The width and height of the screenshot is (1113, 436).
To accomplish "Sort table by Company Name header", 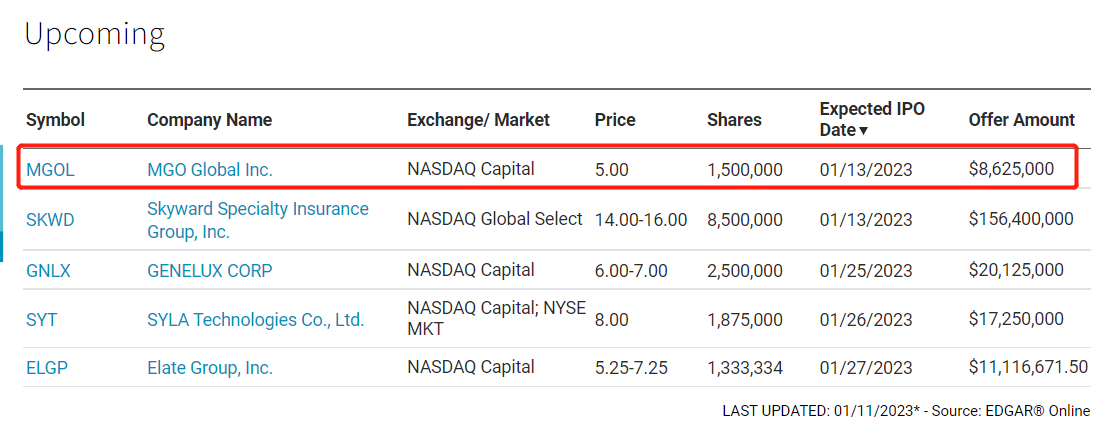I will 209,120.
